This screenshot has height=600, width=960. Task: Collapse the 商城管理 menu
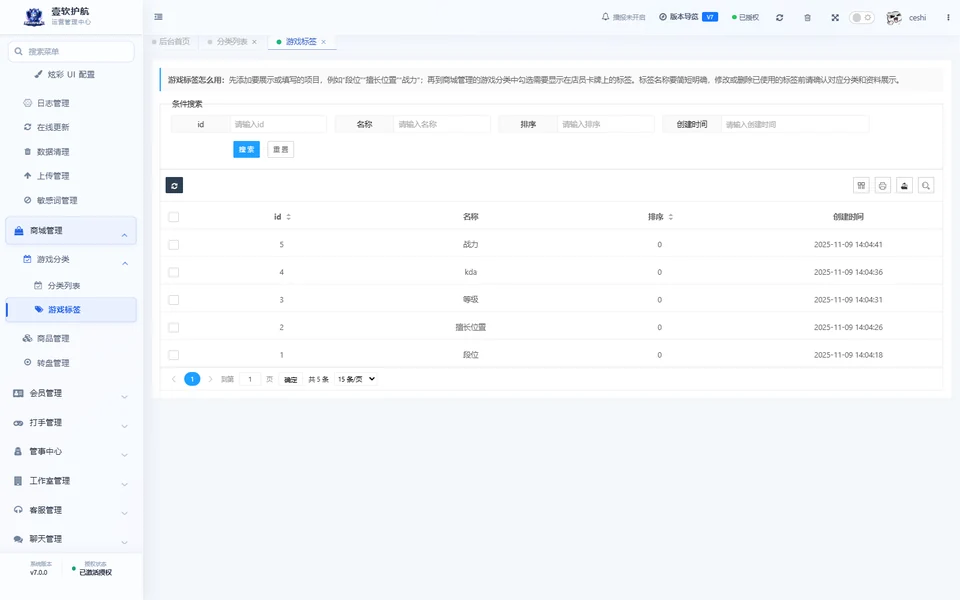[71, 231]
